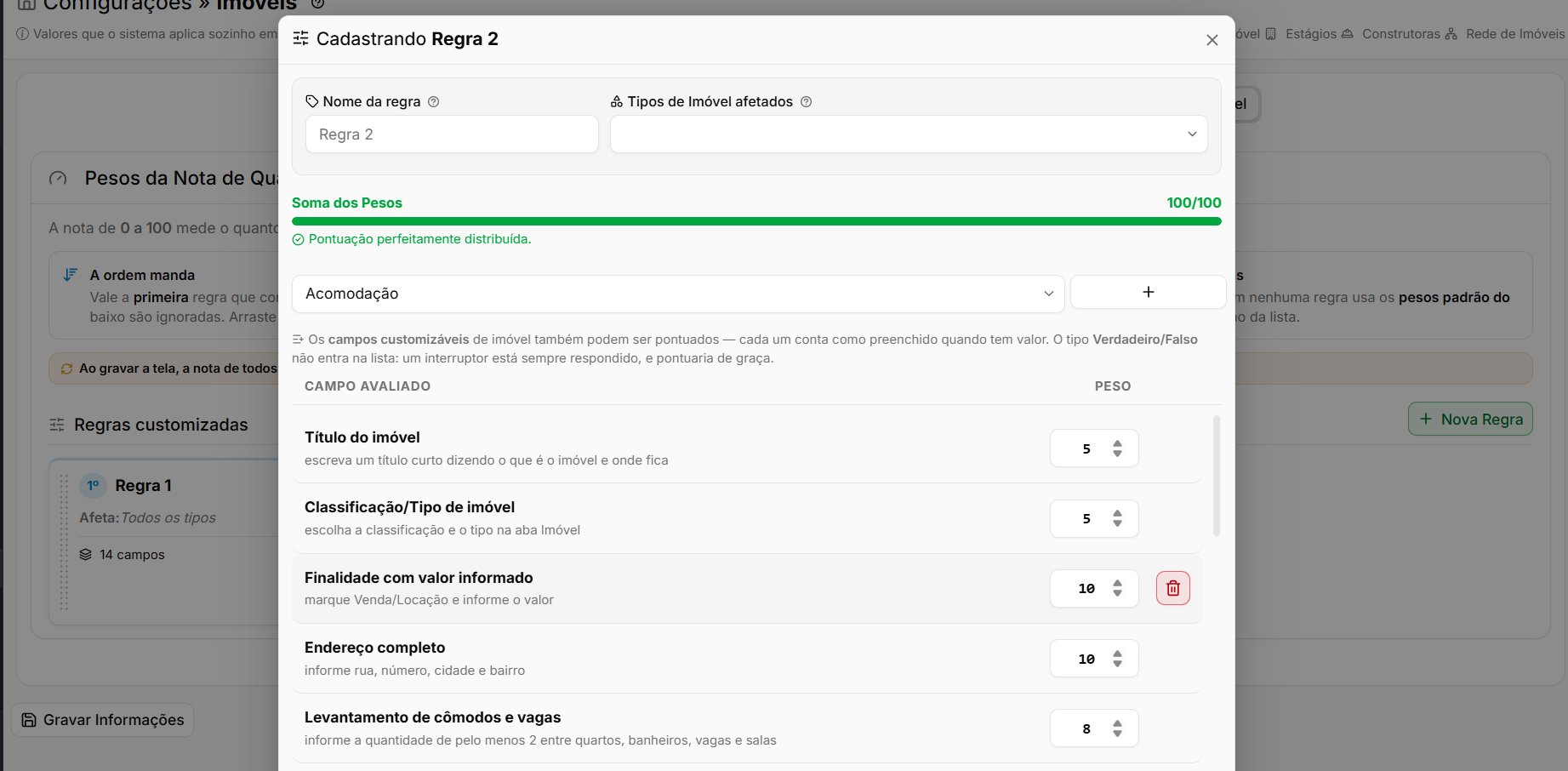
Task: Click the Regra 2 name input field
Action: [x=452, y=134]
